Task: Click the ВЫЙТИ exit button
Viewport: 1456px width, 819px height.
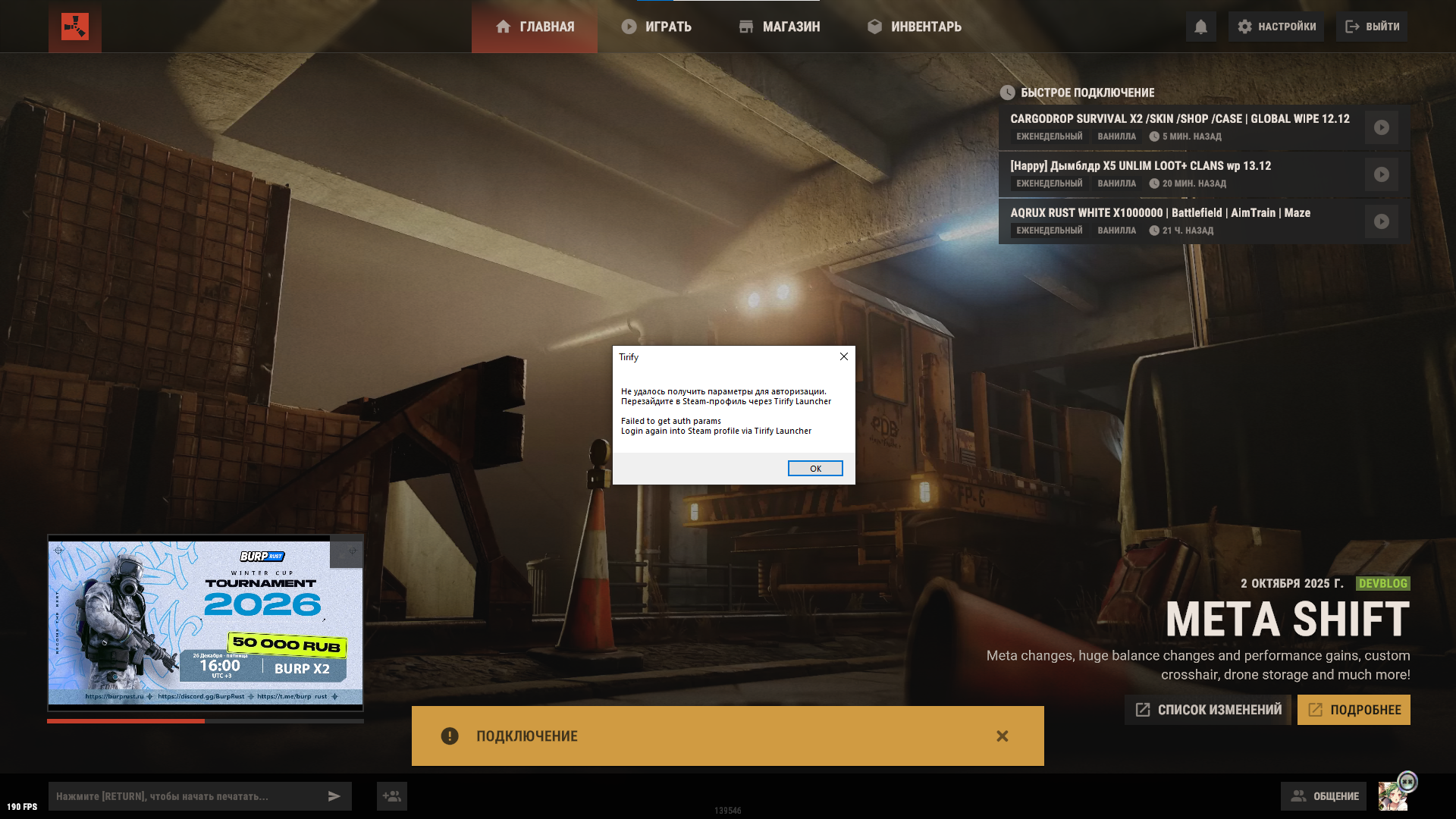Action: point(1372,27)
